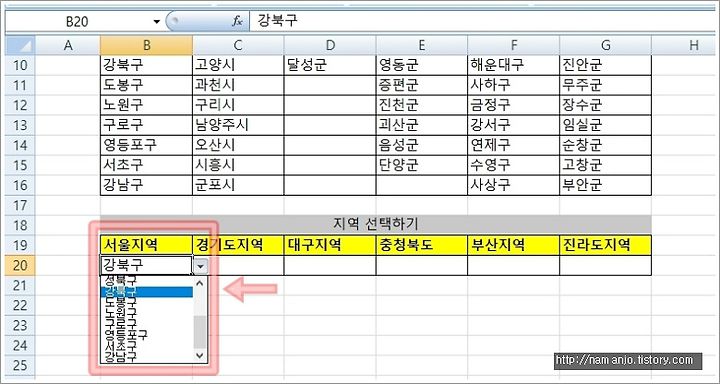Screen dimensions: 720x384
Task: Select cell 증평군
Action: [x=422, y=85]
